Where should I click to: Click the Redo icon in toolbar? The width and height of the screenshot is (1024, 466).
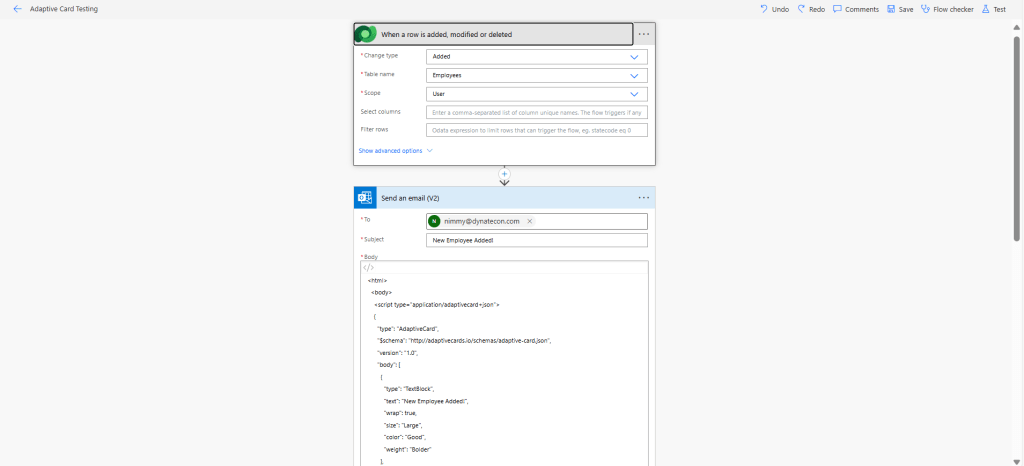pos(802,9)
